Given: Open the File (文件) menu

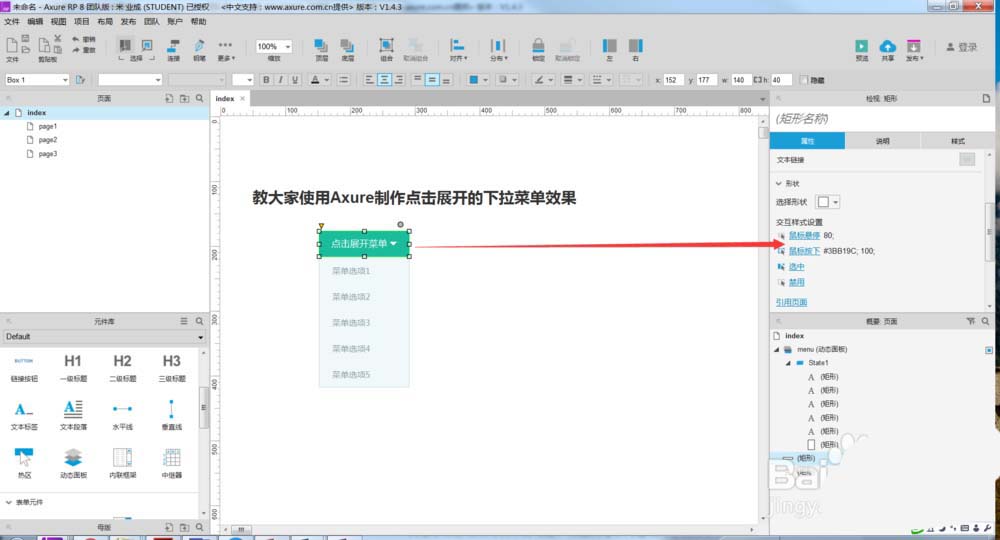Looking at the screenshot, I should [11, 22].
